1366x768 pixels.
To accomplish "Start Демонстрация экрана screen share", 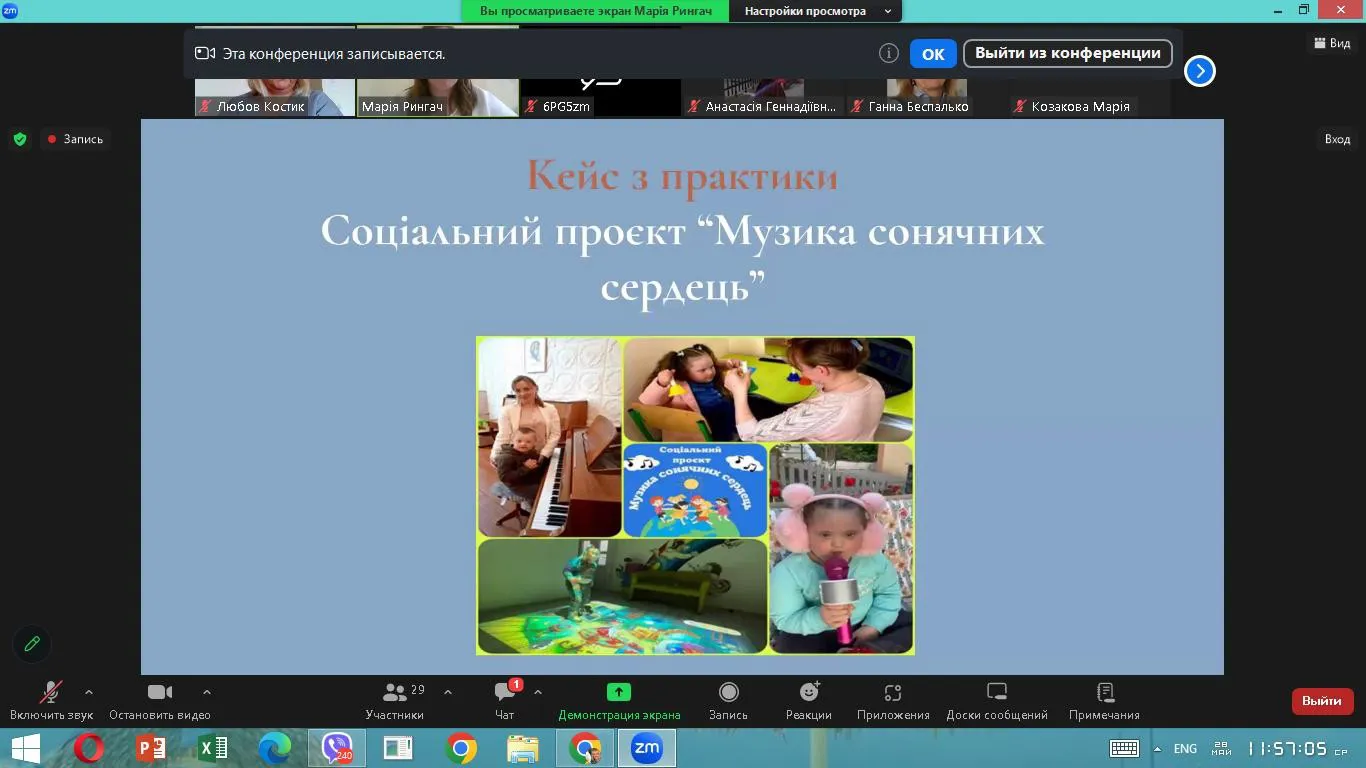I will 619,701.
